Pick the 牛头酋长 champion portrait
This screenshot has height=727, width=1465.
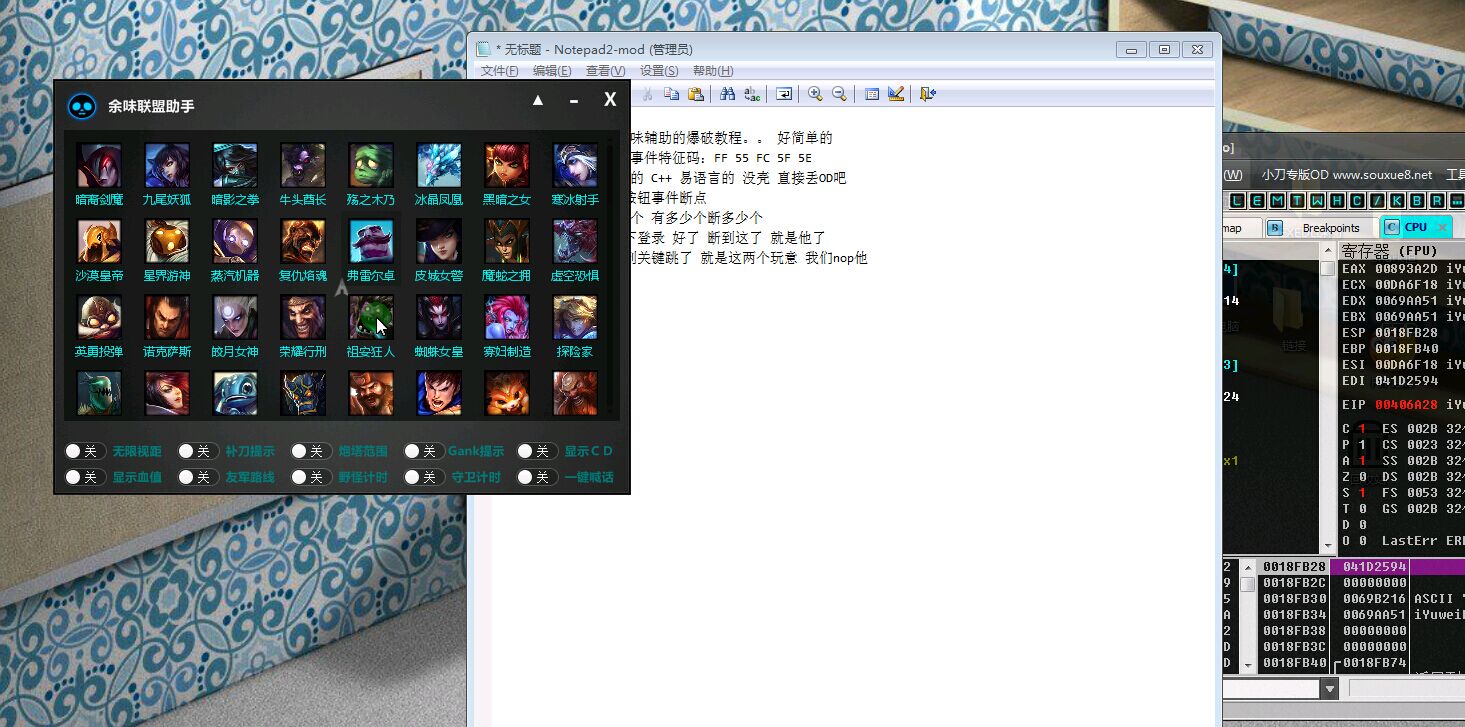(303, 165)
